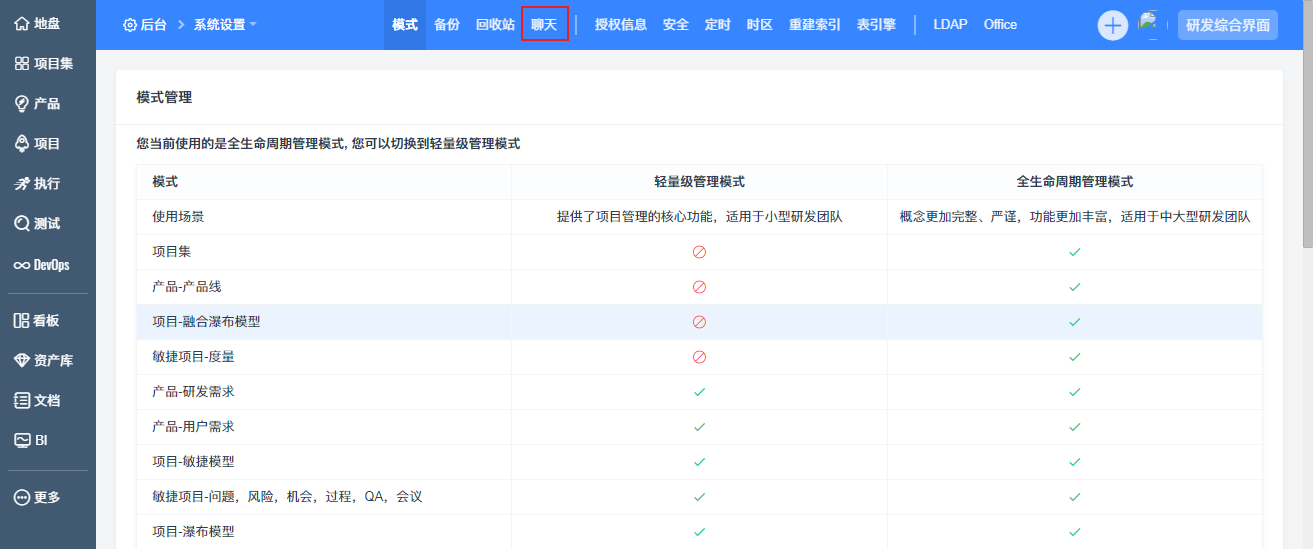Switch to the 模式 tab
This screenshot has width=1313, height=549.
pyautogui.click(x=405, y=24)
